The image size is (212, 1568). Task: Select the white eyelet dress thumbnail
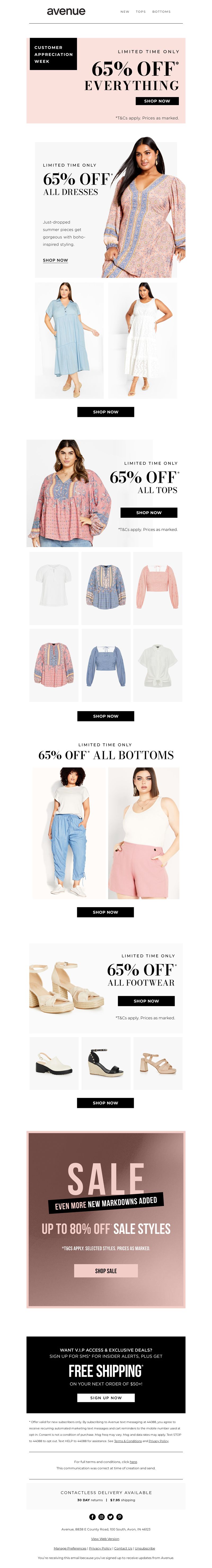point(143,340)
